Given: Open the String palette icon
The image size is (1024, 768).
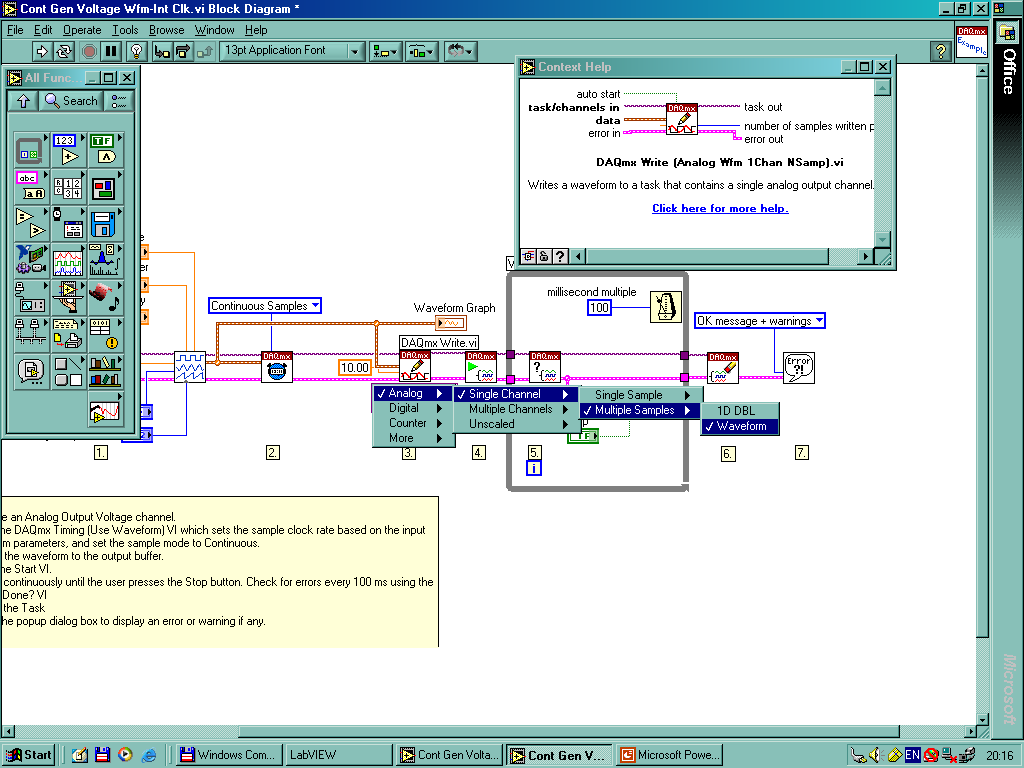Looking at the screenshot, I should point(30,187).
